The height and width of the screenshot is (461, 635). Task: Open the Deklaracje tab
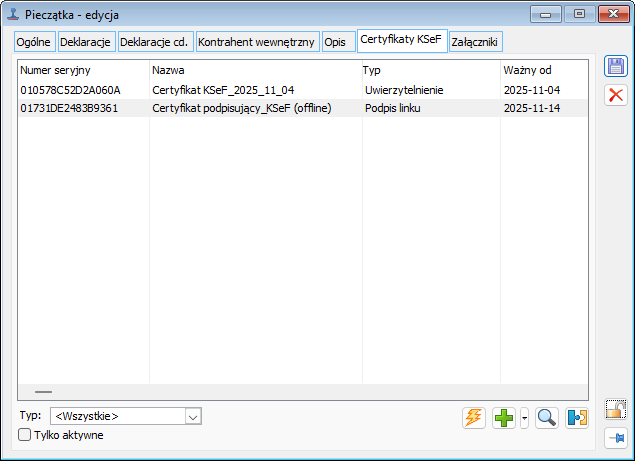point(86,42)
